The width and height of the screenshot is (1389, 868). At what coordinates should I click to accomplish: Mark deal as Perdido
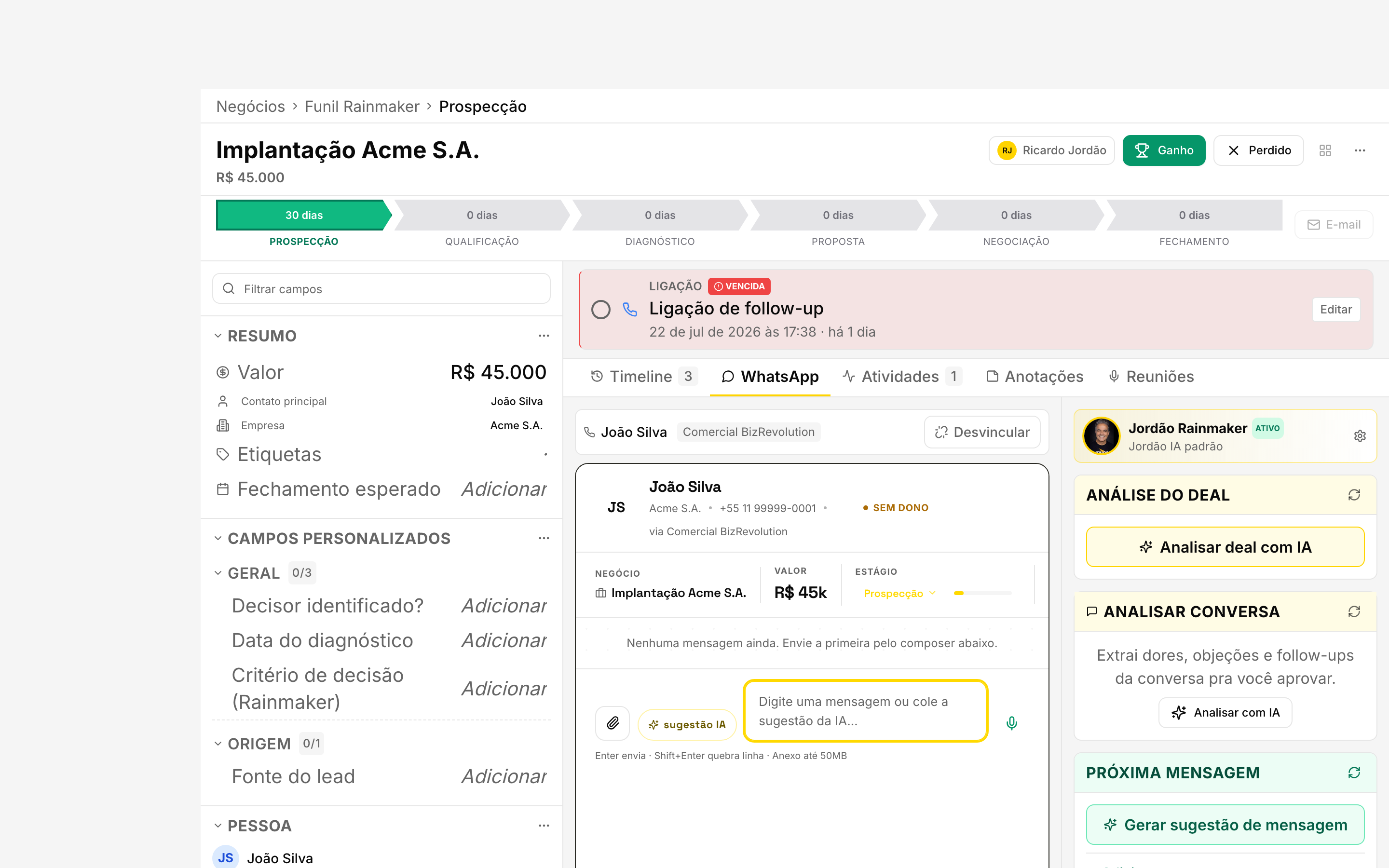[1259, 150]
